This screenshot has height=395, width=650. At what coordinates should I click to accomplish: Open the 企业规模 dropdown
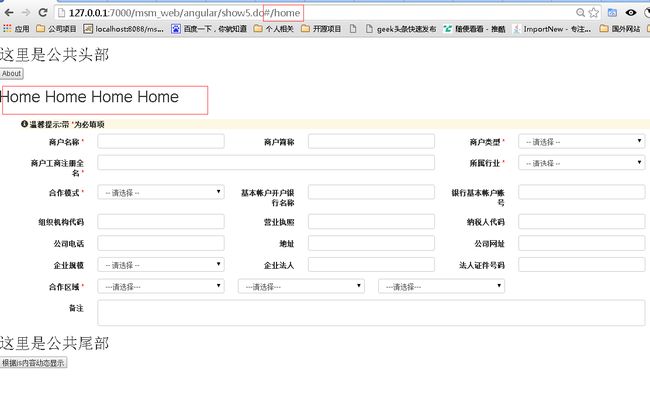(x=161, y=264)
